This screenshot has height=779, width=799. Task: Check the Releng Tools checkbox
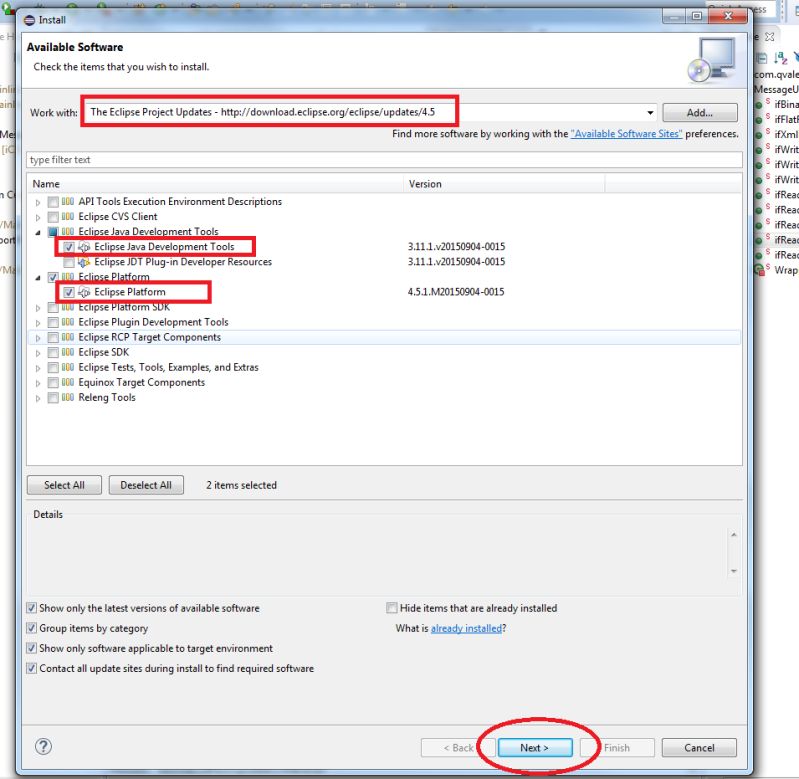point(53,398)
